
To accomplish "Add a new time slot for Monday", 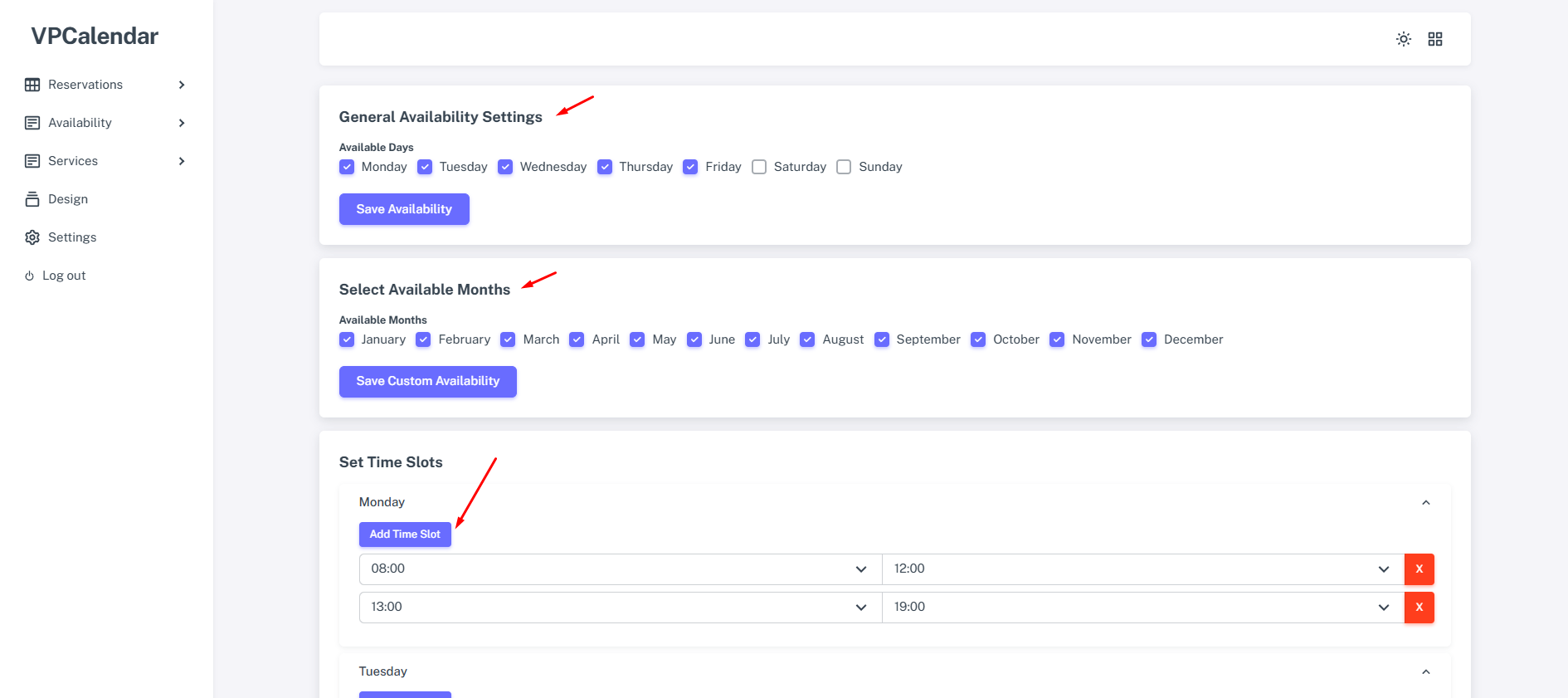I will pyautogui.click(x=405, y=534).
